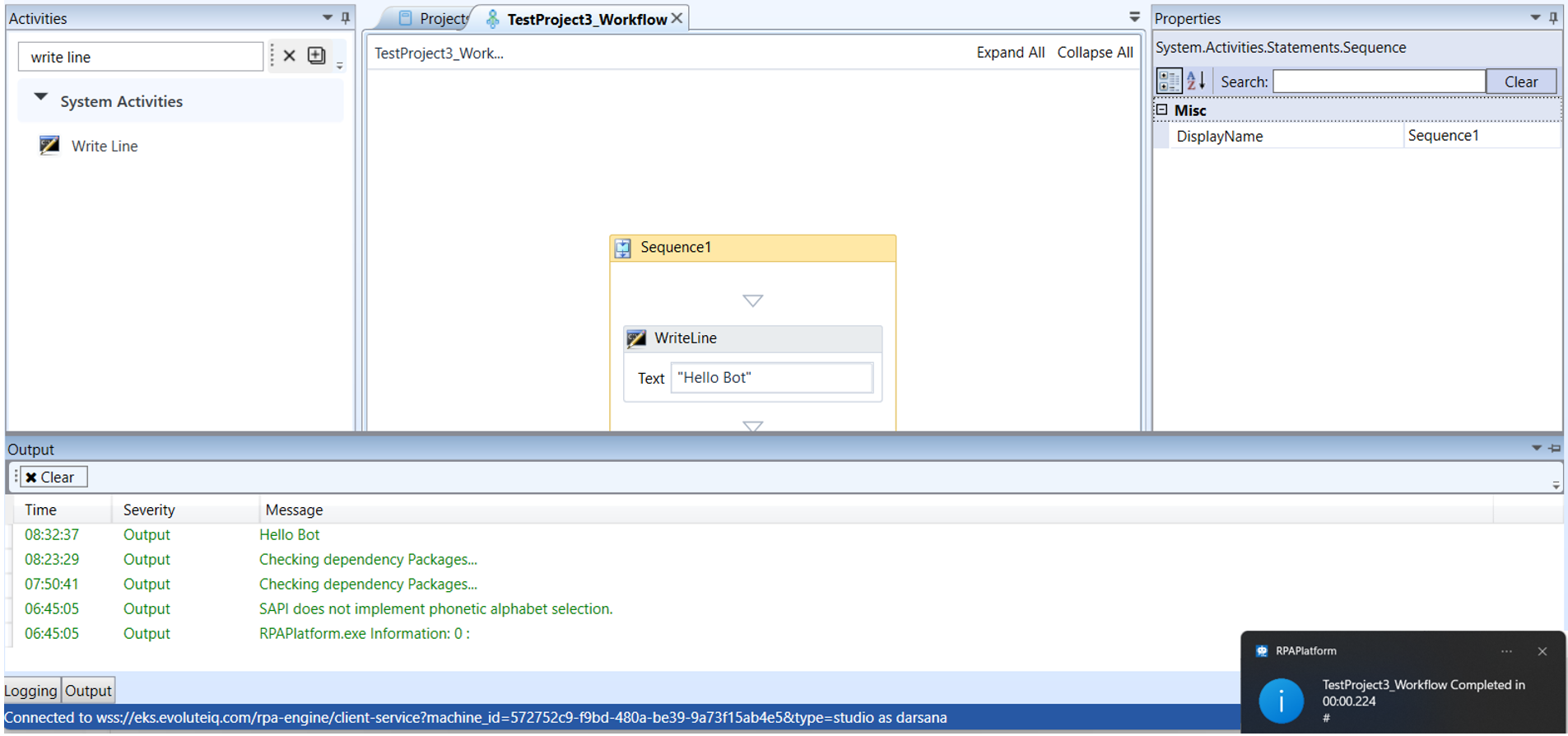
Task: Click the connection status bar text
Action: [475, 718]
